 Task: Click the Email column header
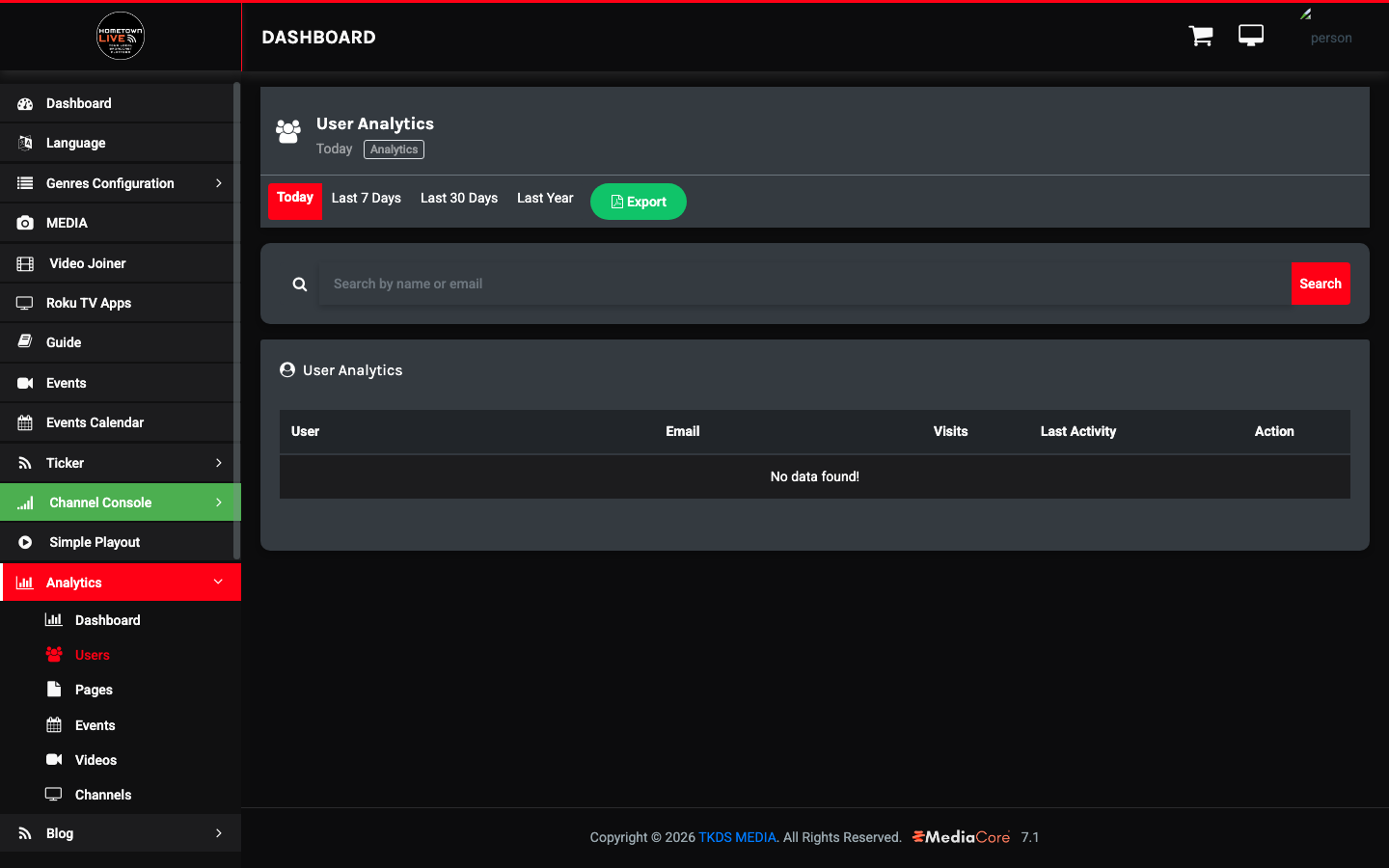click(x=683, y=431)
